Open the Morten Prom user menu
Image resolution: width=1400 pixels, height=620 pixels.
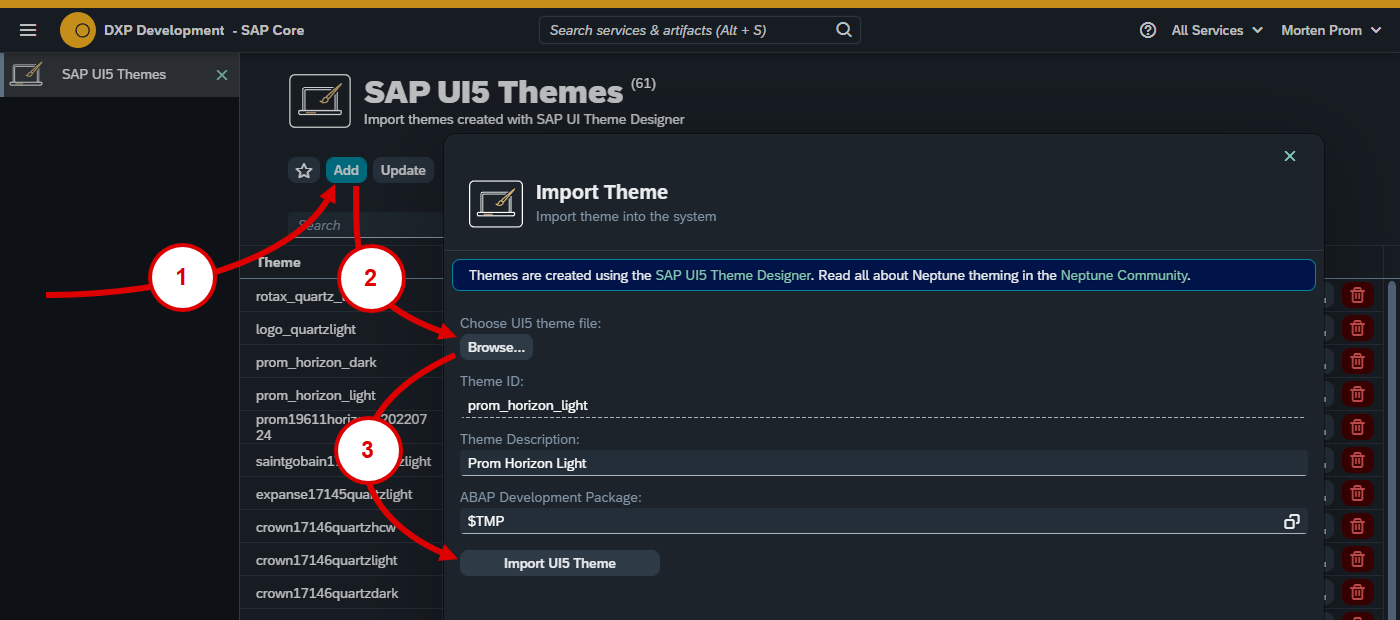[1331, 30]
